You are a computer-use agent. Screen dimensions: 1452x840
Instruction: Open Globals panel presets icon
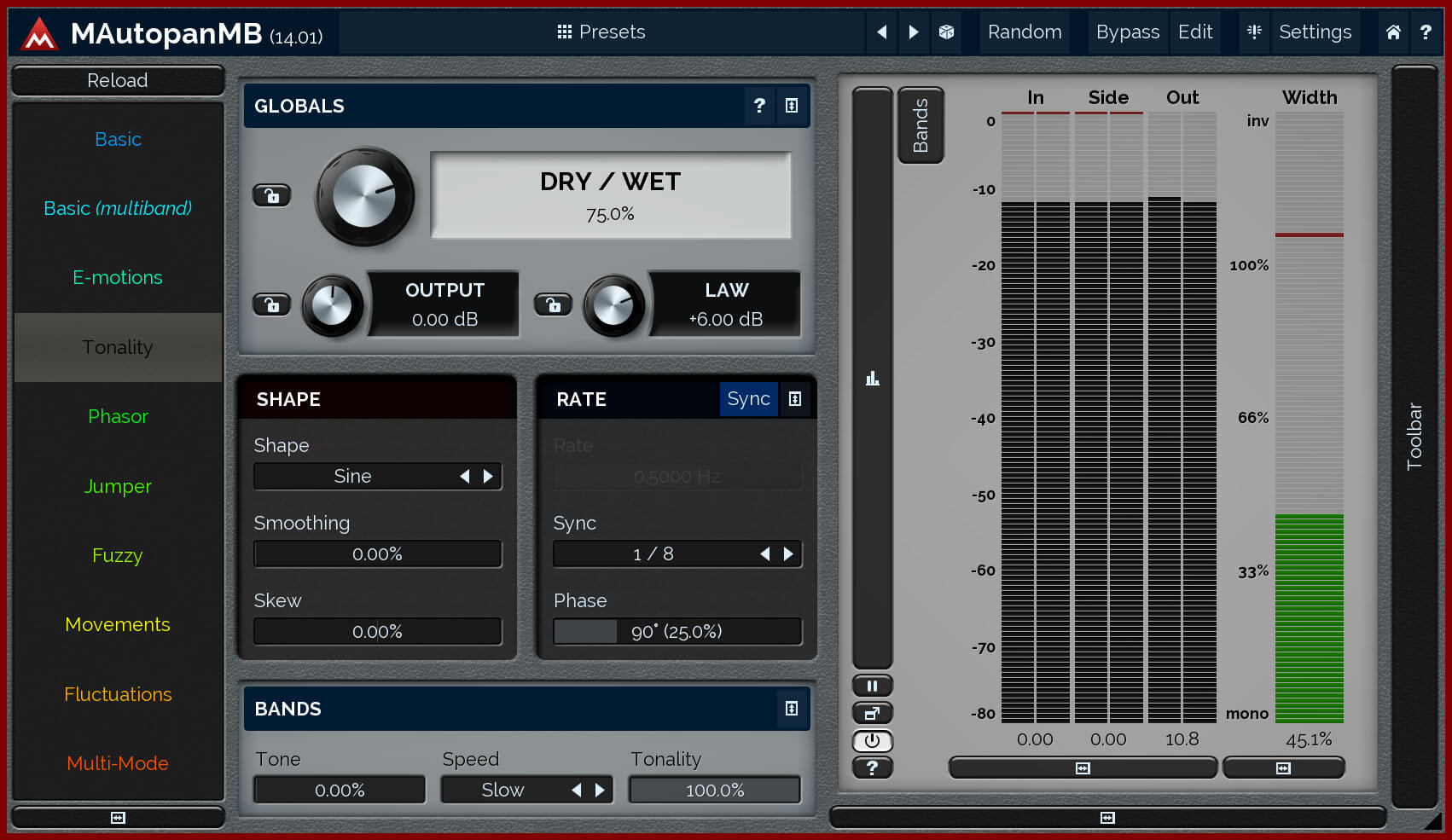point(792,106)
